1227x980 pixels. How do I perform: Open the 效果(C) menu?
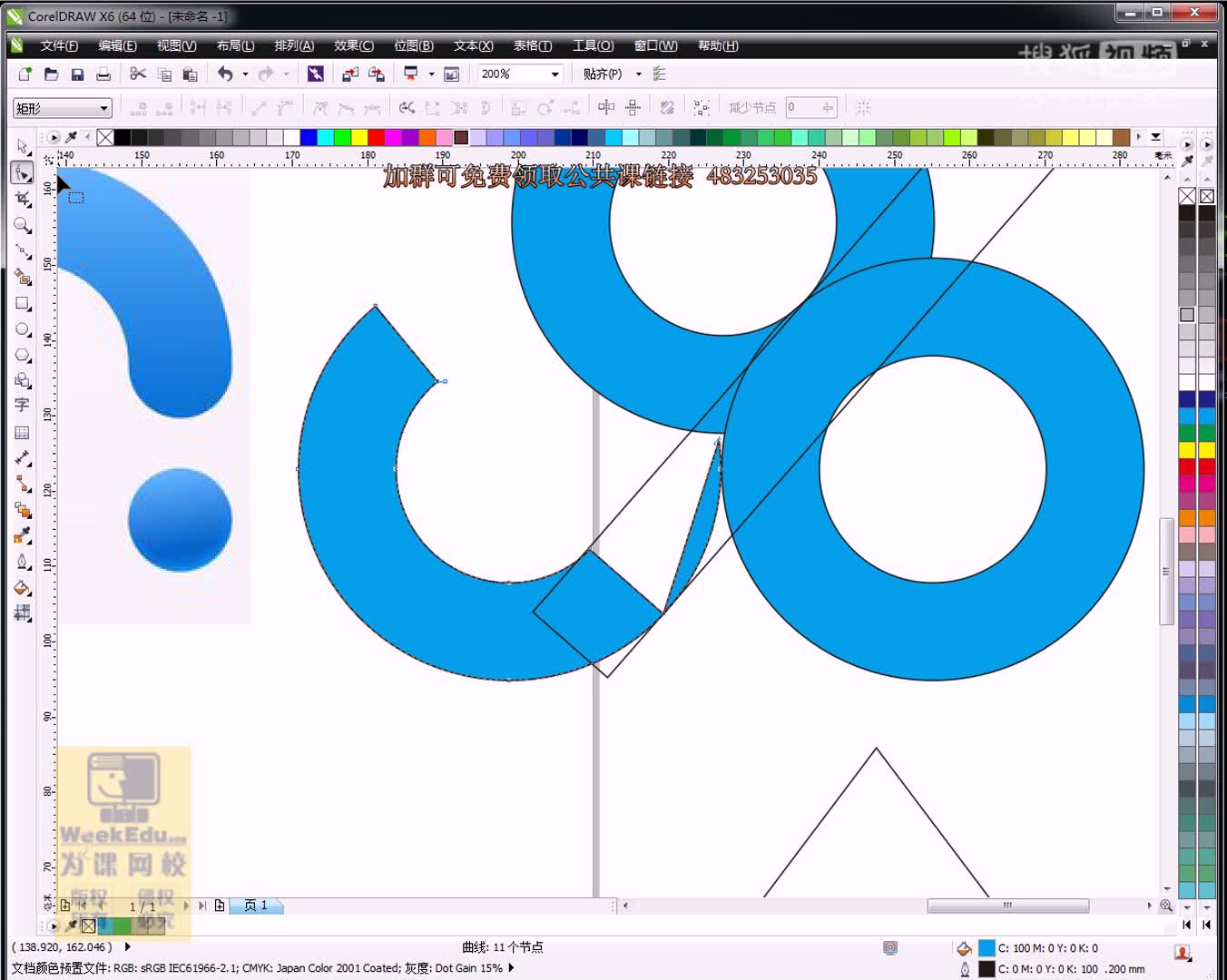pyautogui.click(x=353, y=45)
